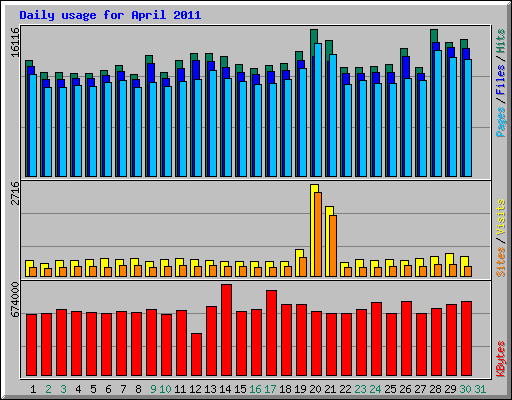Click day 5 on the x-axis
This screenshot has height=400, width=512.
coord(93,389)
